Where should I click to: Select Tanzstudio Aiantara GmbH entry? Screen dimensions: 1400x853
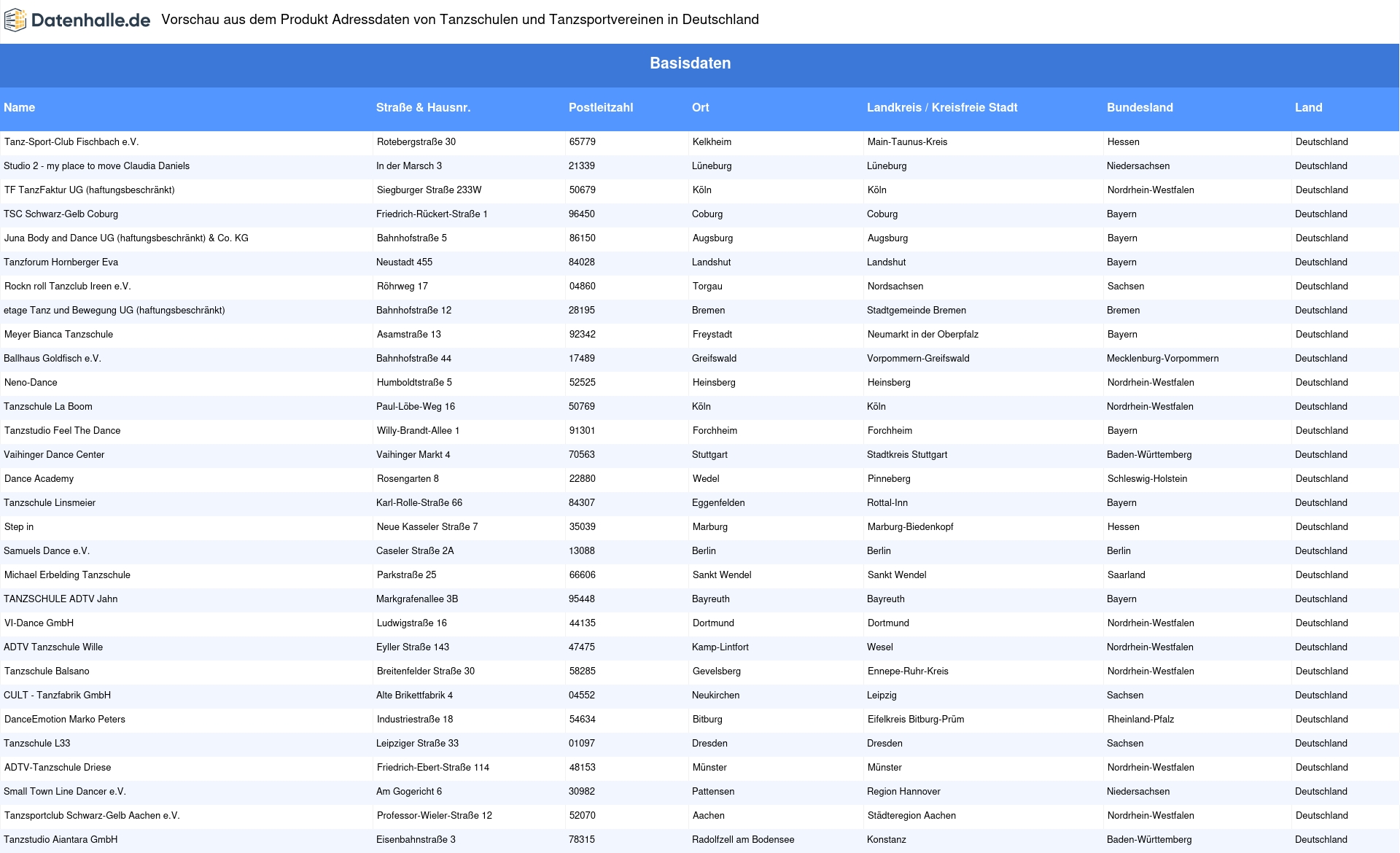[x=61, y=839]
